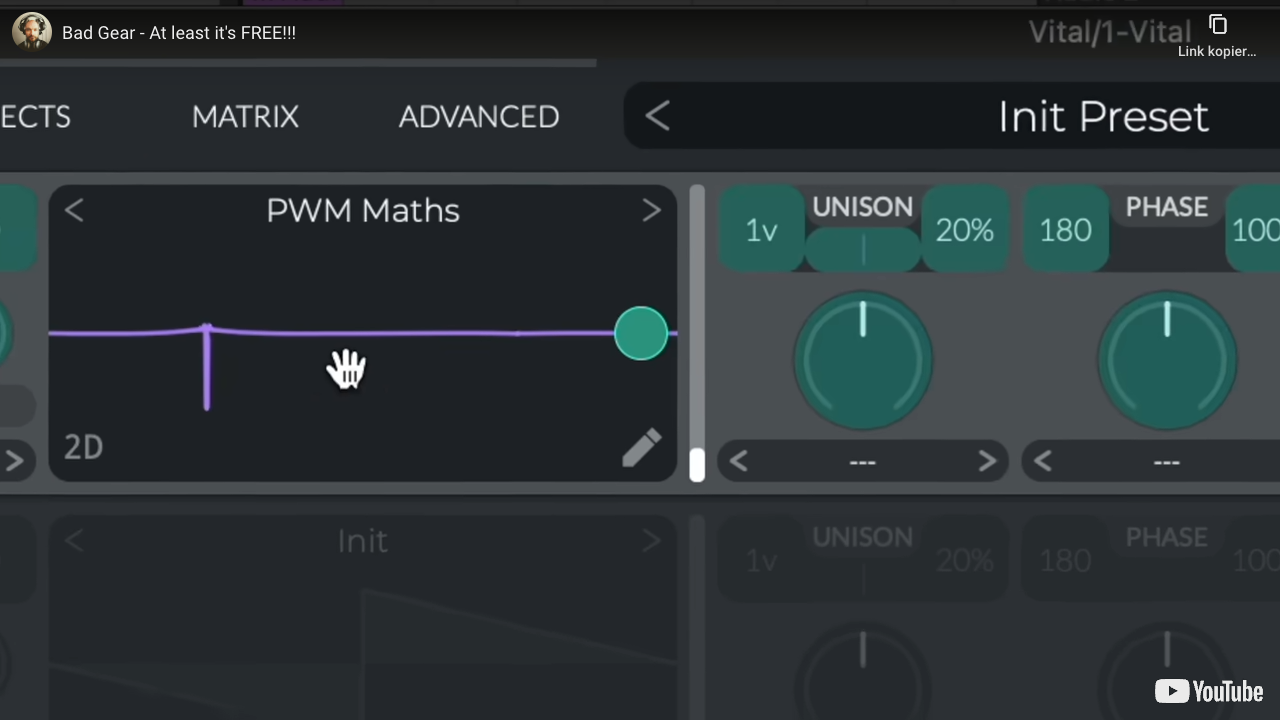This screenshot has width=1280, height=720.
Task: Cycle back the modulation source showing dashes
Action: 739,461
